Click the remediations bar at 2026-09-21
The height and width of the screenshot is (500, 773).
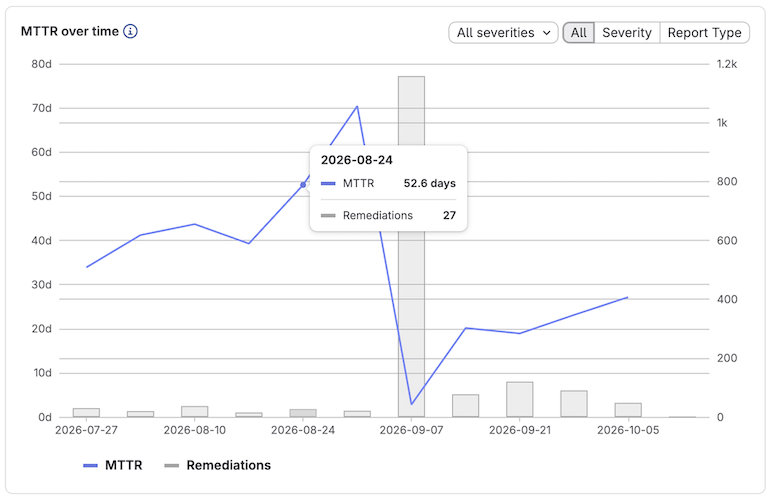[520, 399]
